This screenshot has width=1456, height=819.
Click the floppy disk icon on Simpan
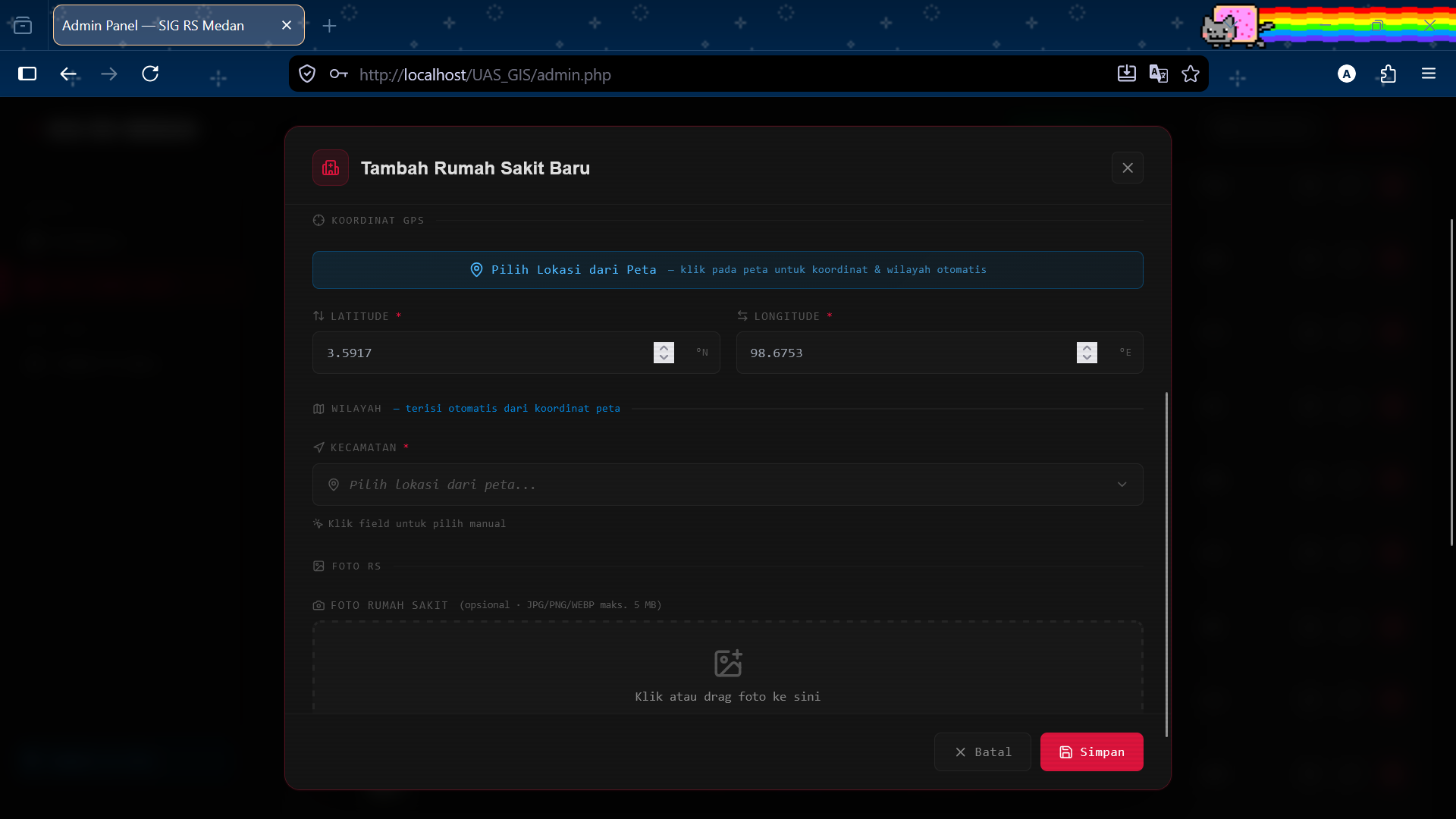click(x=1065, y=752)
